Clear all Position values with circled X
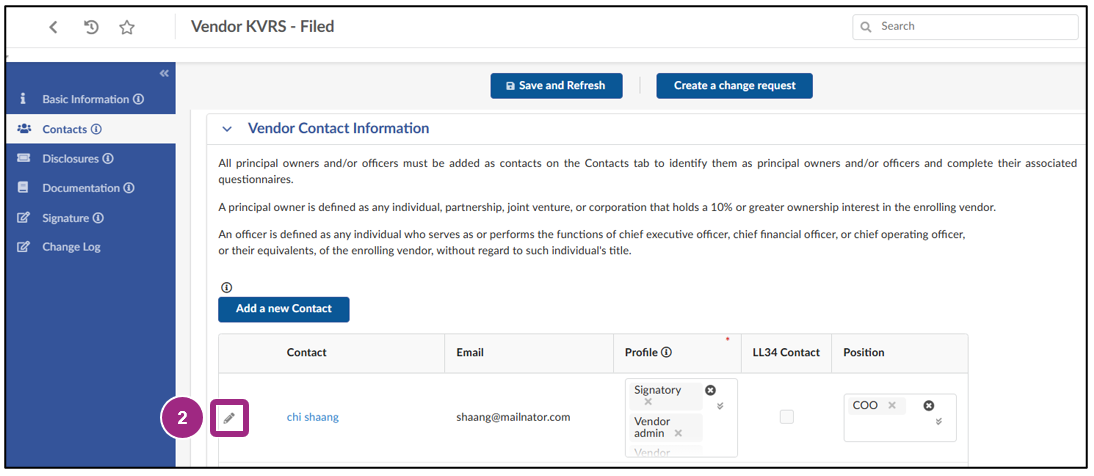The image size is (1094, 476). point(929,406)
